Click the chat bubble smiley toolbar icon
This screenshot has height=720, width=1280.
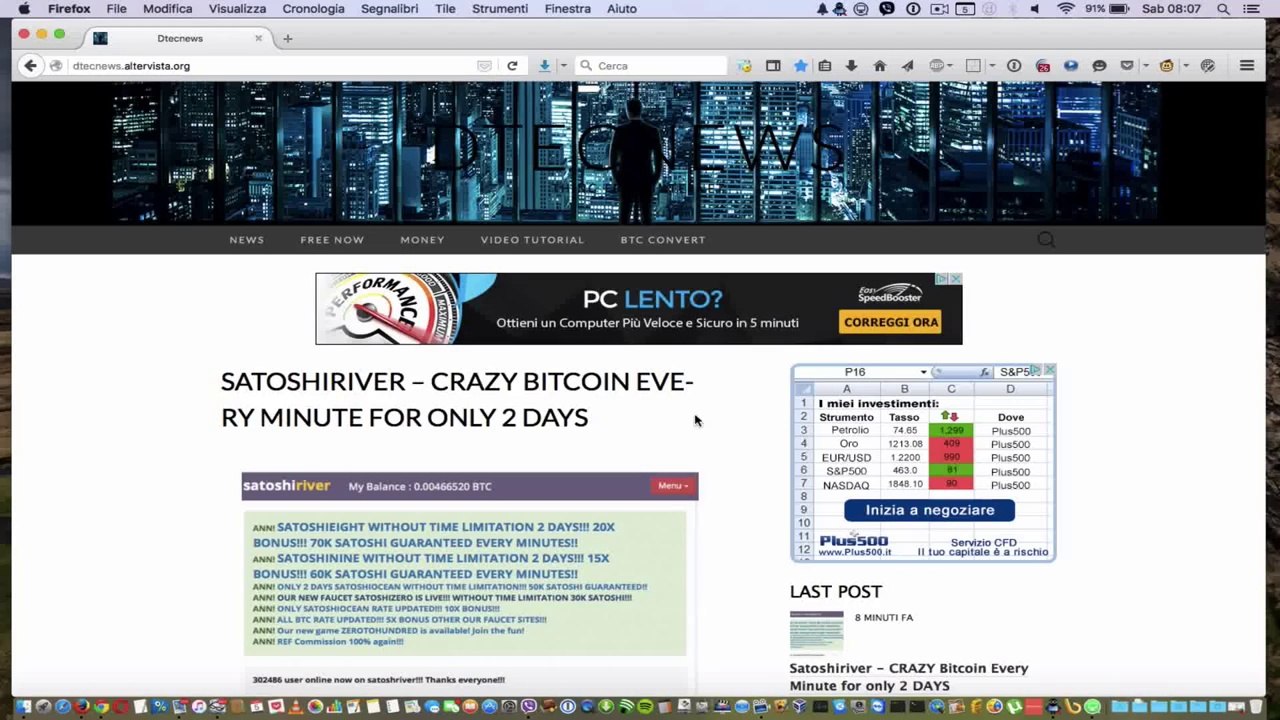[x=1099, y=66]
